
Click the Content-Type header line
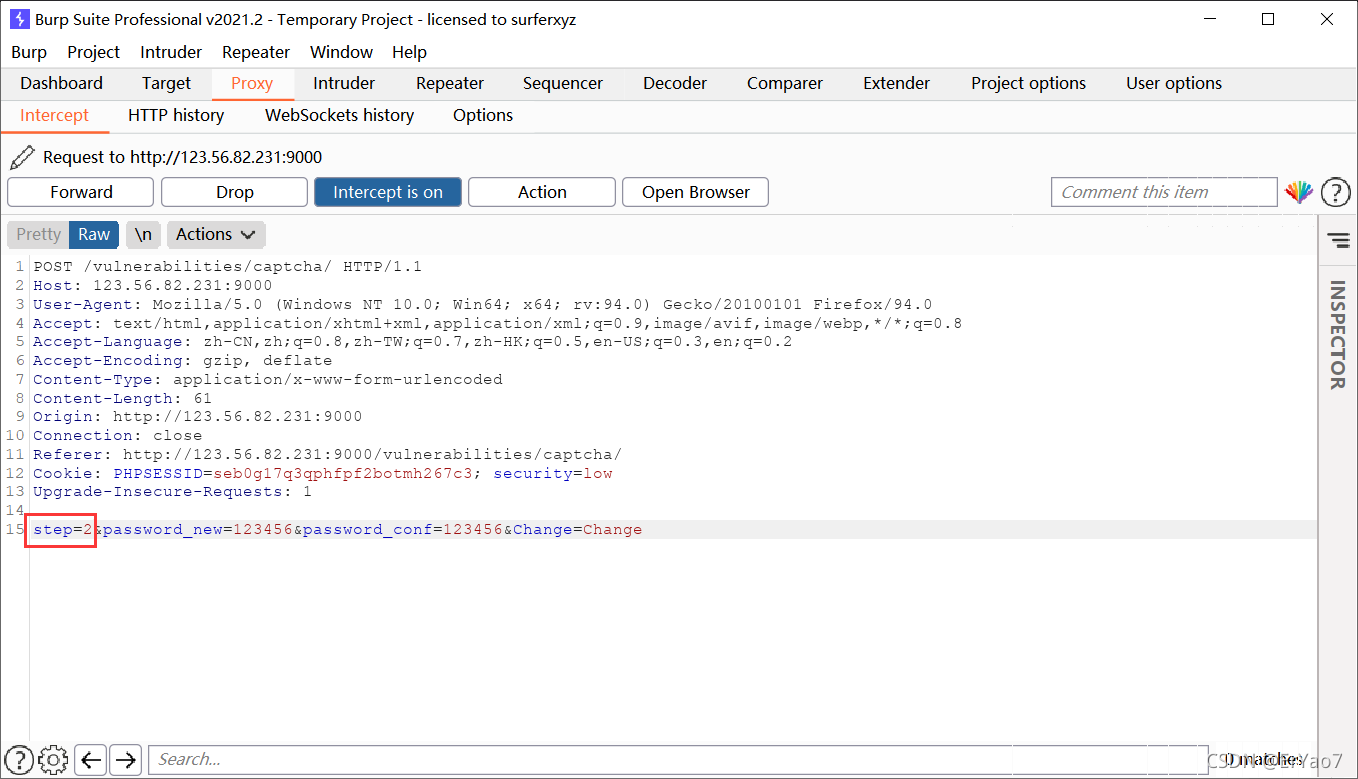(x=267, y=380)
